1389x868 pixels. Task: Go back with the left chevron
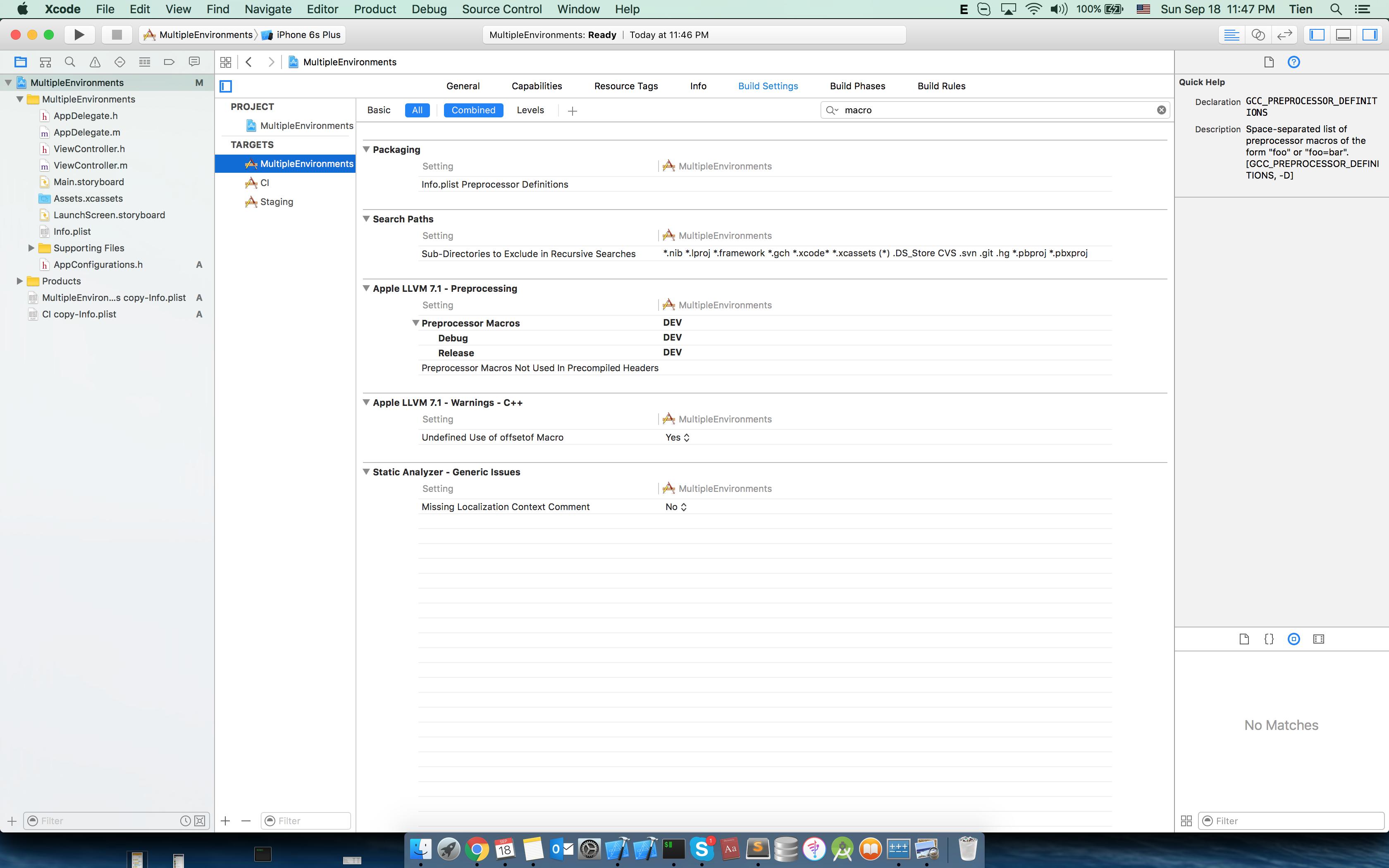248,62
